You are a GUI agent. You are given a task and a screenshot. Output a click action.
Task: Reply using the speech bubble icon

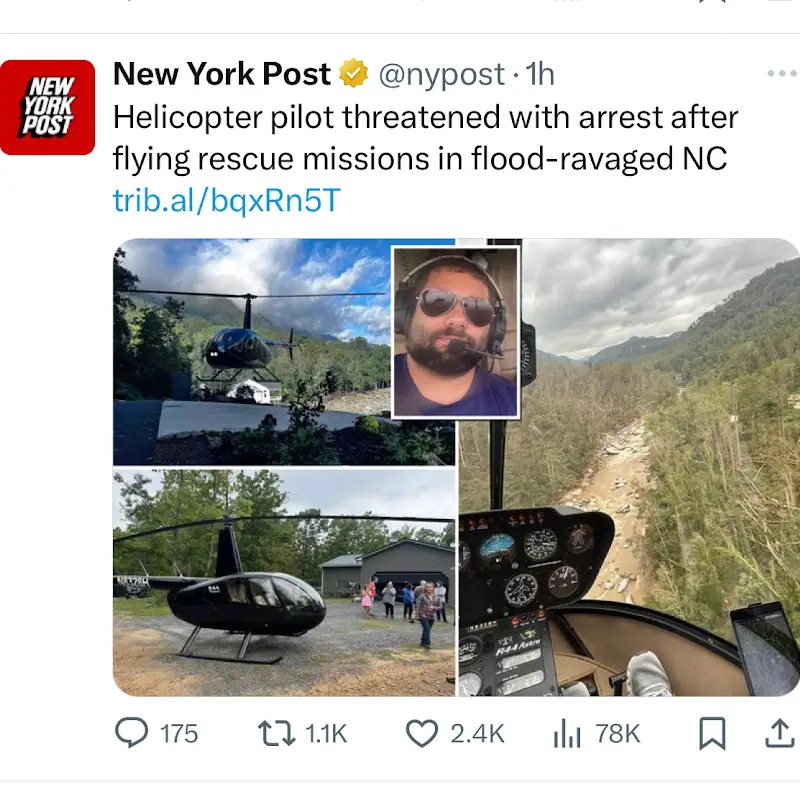pyautogui.click(x=131, y=734)
